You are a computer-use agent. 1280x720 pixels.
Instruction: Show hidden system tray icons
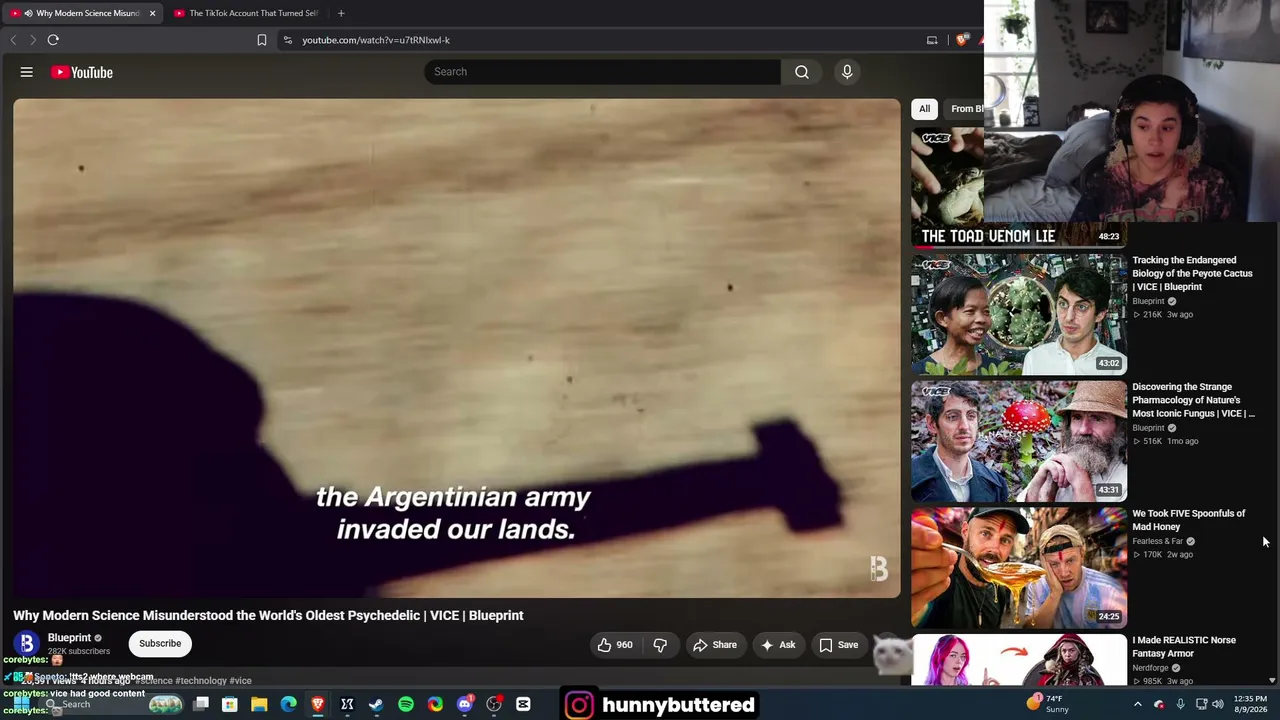[x=1137, y=704]
